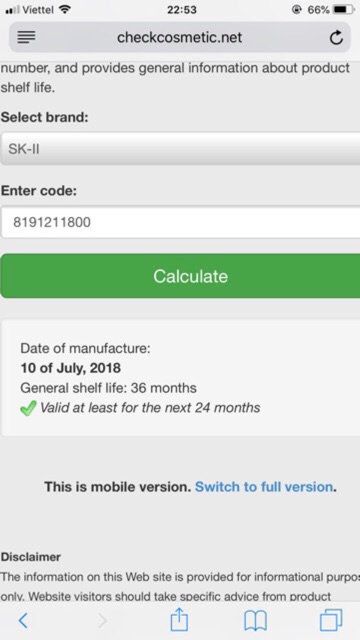
Task: Tap the forward arrow in the toolbar
Action: coord(102,621)
